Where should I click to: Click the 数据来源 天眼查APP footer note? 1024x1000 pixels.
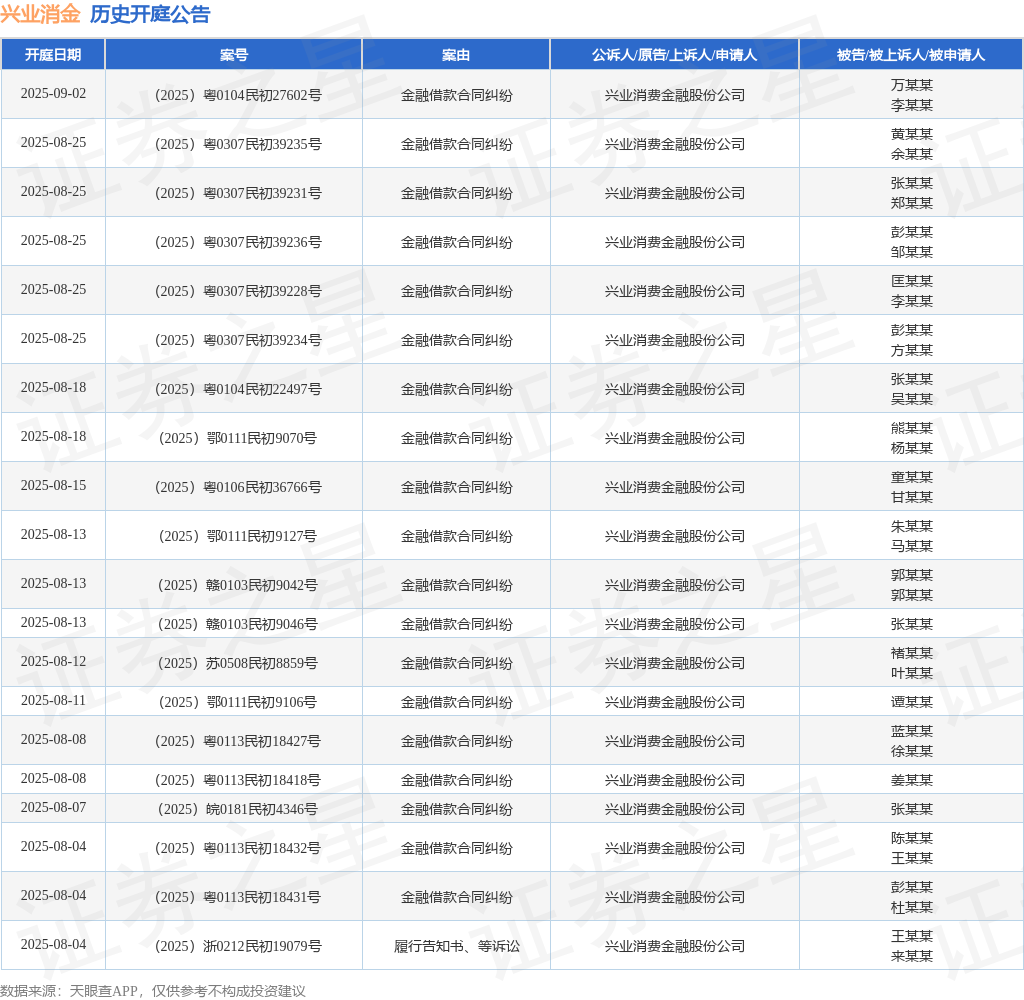[153, 991]
